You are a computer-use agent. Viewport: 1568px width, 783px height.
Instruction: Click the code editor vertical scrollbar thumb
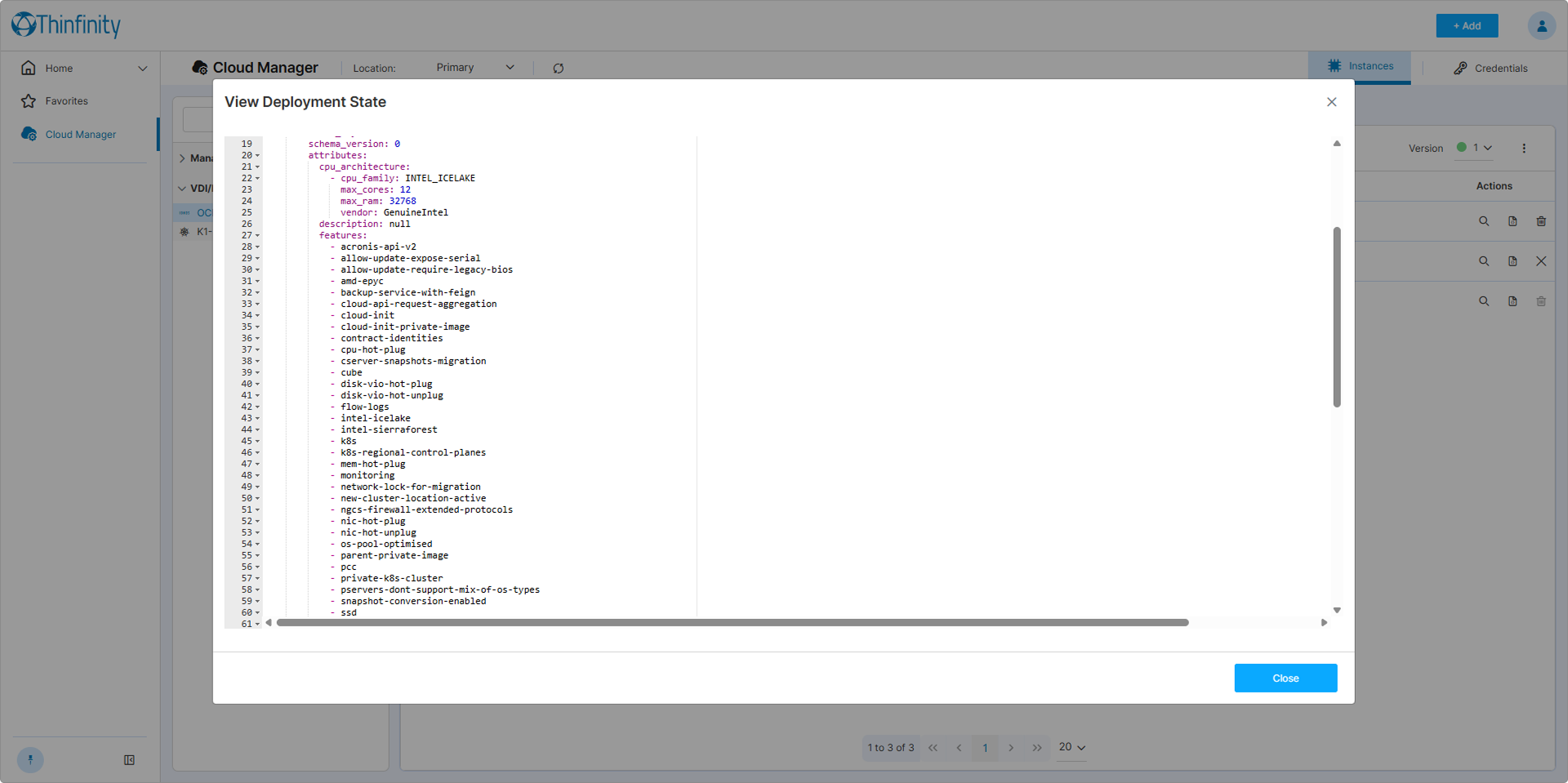[1337, 317]
